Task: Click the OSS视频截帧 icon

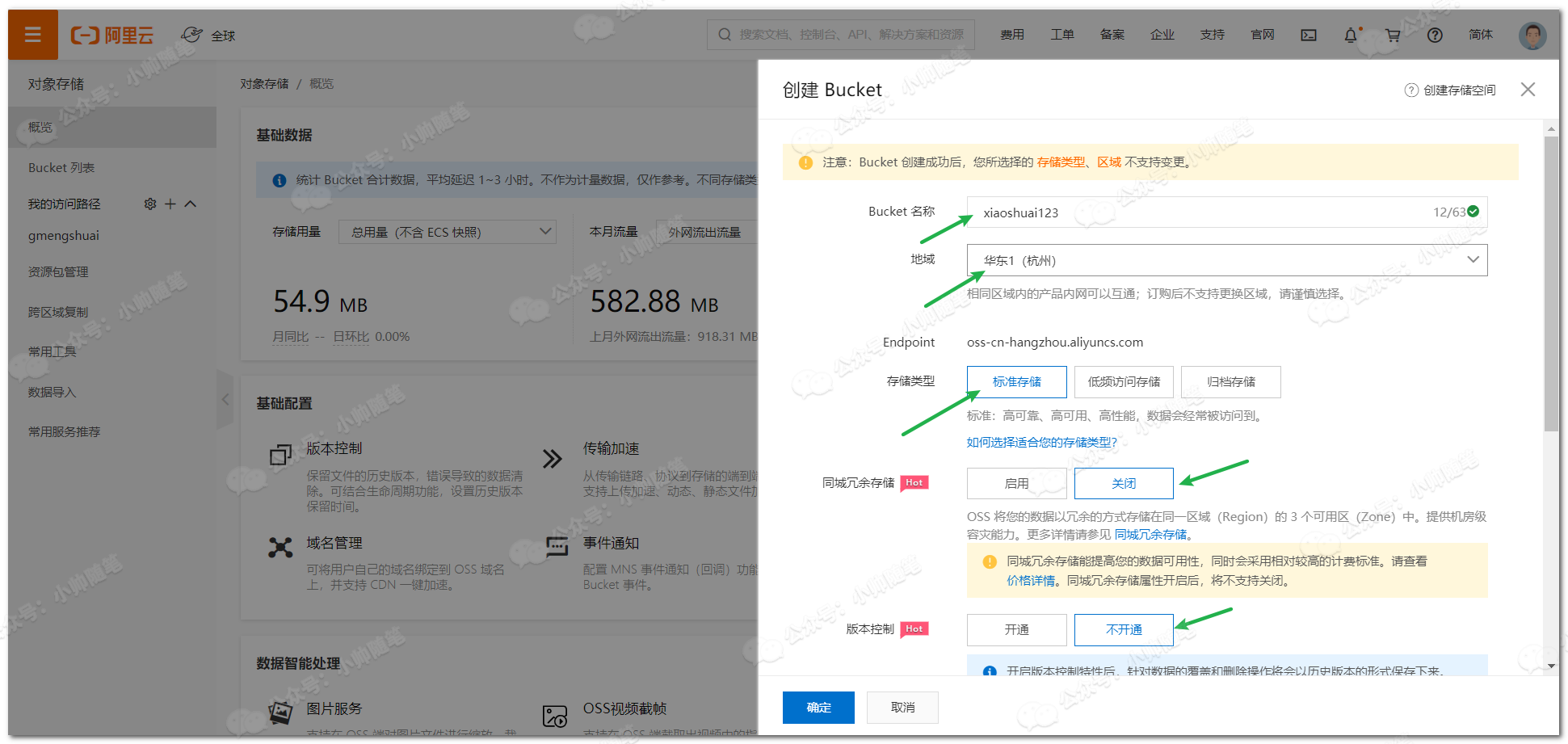Action: tap(555, 716)
